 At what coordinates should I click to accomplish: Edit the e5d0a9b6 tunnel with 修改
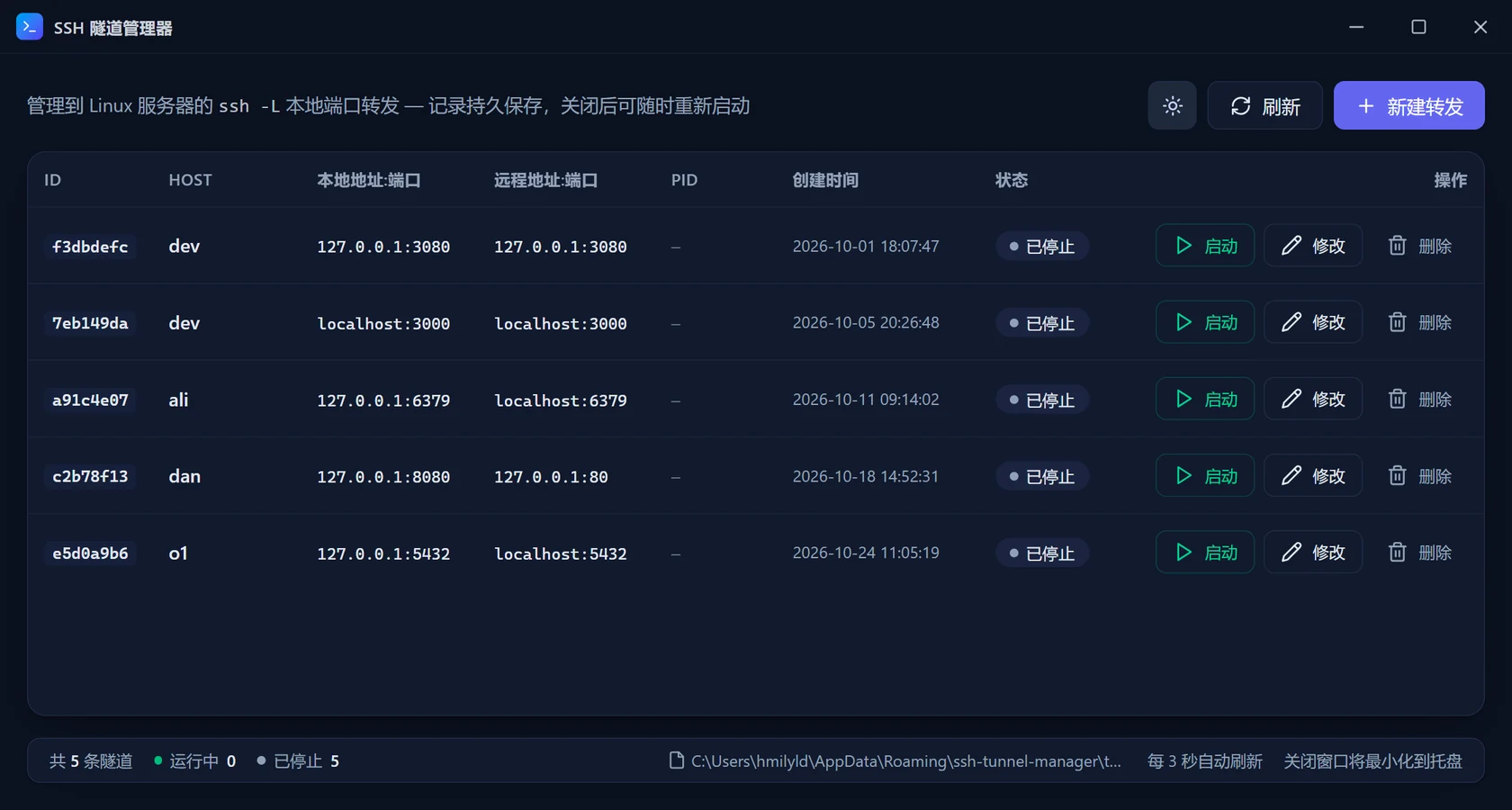pos(1313,553)
